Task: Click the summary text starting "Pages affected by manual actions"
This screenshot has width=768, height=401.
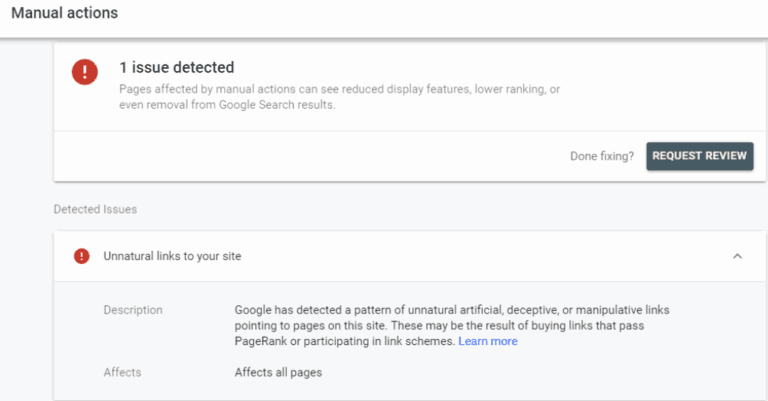Action: pyautogui.click(x=338, y=97)
